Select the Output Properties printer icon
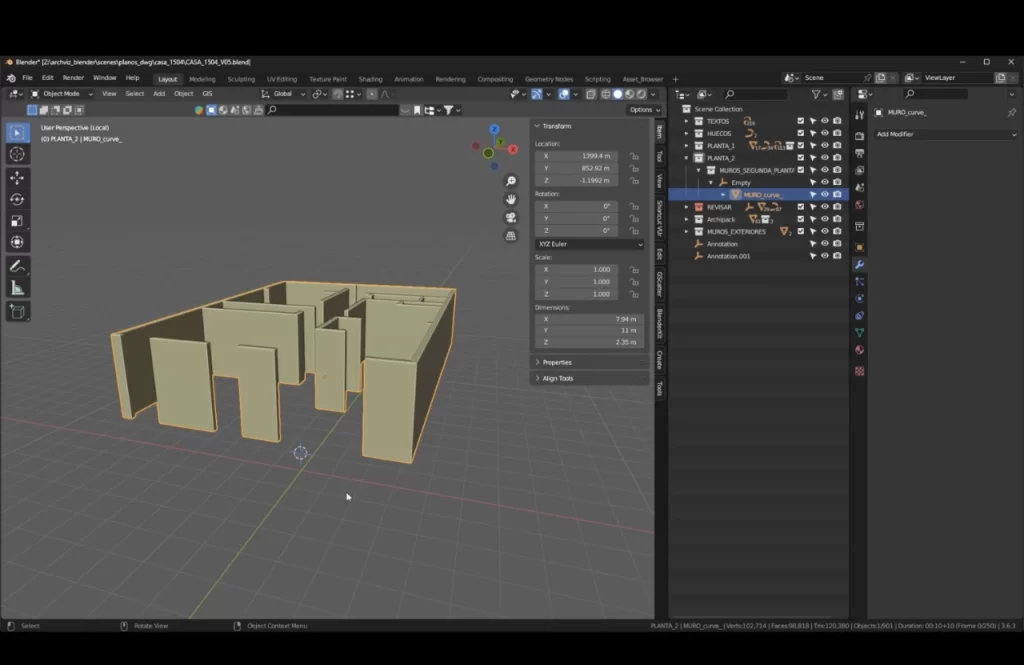This screenshot has height=665, width=1024. pos(858,151)
